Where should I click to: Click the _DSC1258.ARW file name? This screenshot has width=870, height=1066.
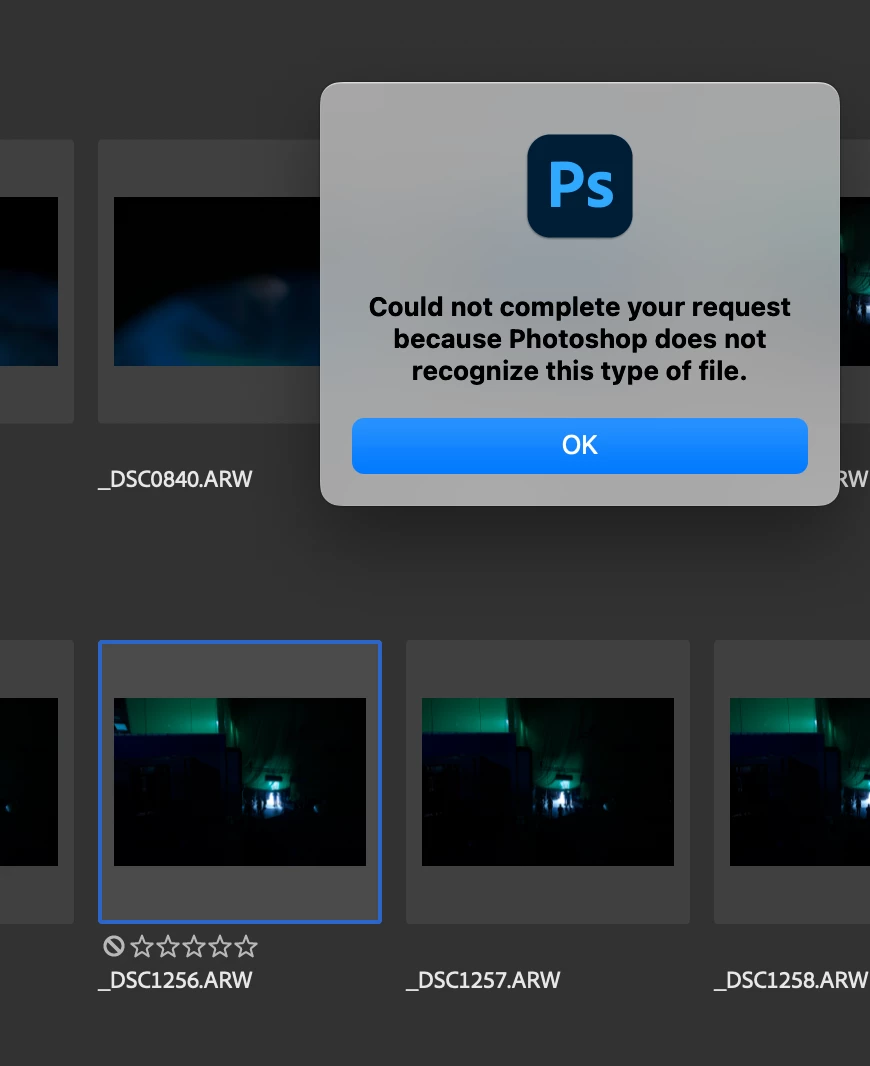coord(791,980)
